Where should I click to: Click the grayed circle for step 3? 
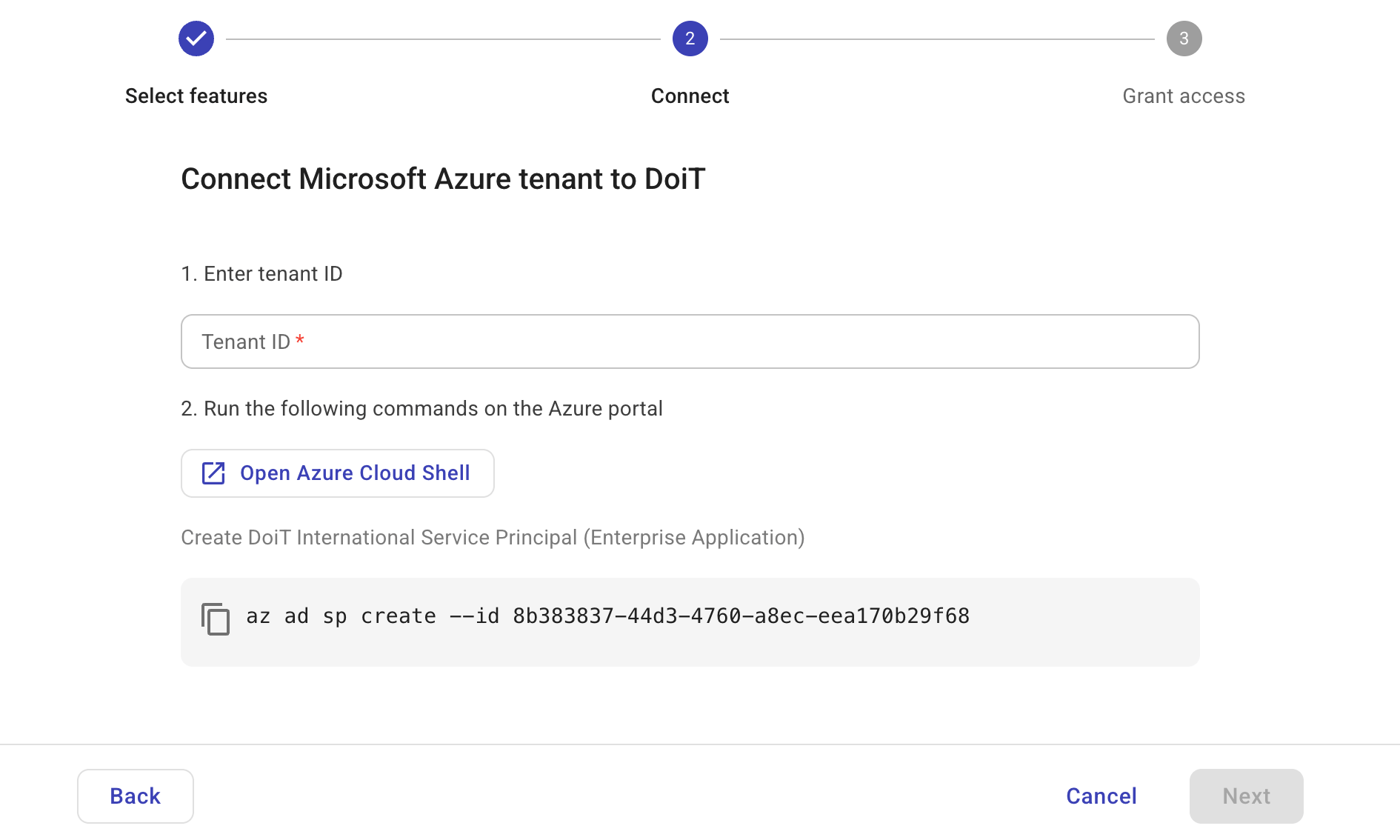[x=1184, y=38]
